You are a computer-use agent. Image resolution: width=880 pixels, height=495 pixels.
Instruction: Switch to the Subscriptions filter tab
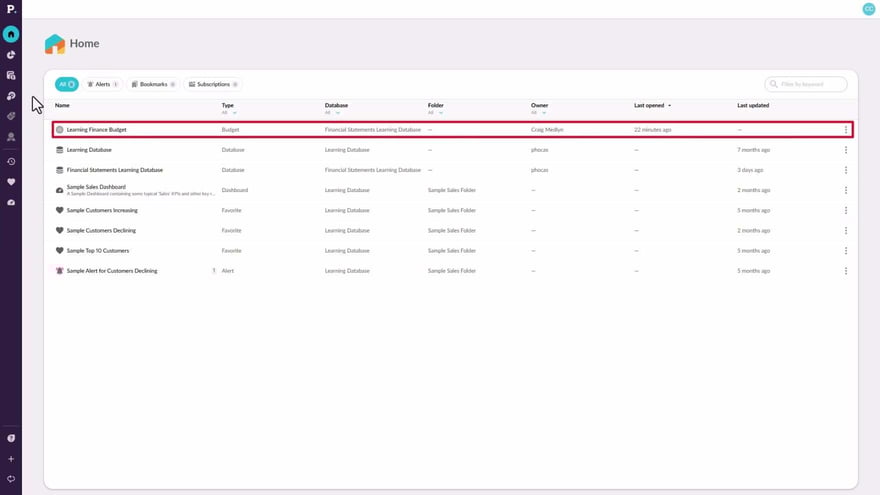click(x=212, y=85)
